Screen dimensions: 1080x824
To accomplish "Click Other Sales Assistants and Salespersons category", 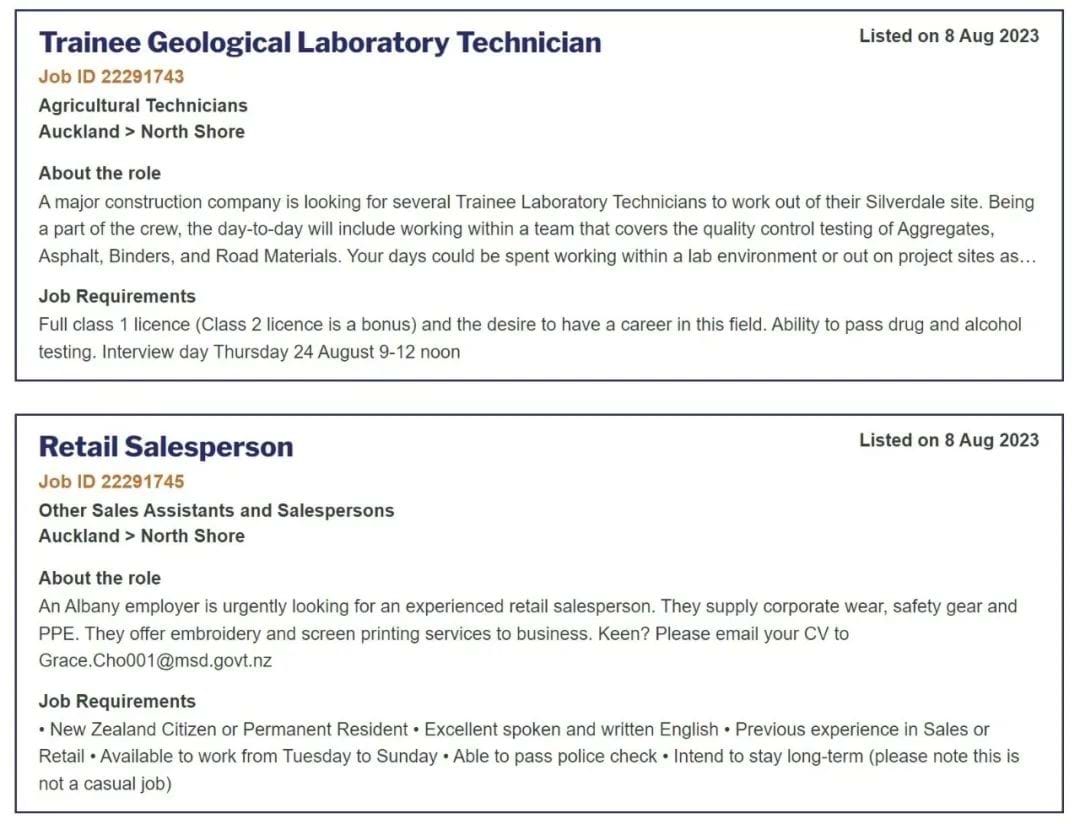I will click(216, 511).
